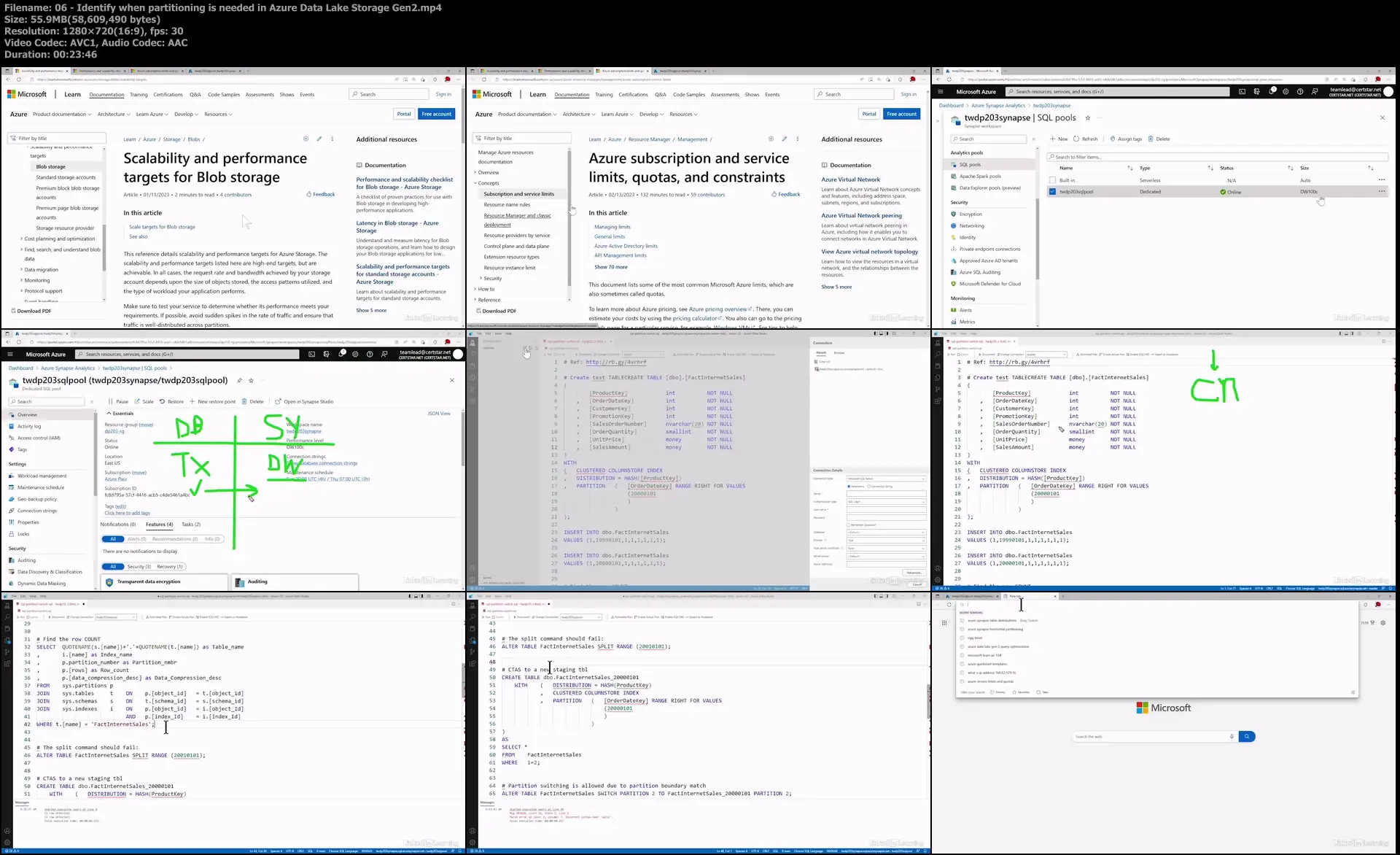Screen dimensions: 1400x855
Task: Click Restore in the twdp203sqlpool toolbar
Action: (171, 401)
